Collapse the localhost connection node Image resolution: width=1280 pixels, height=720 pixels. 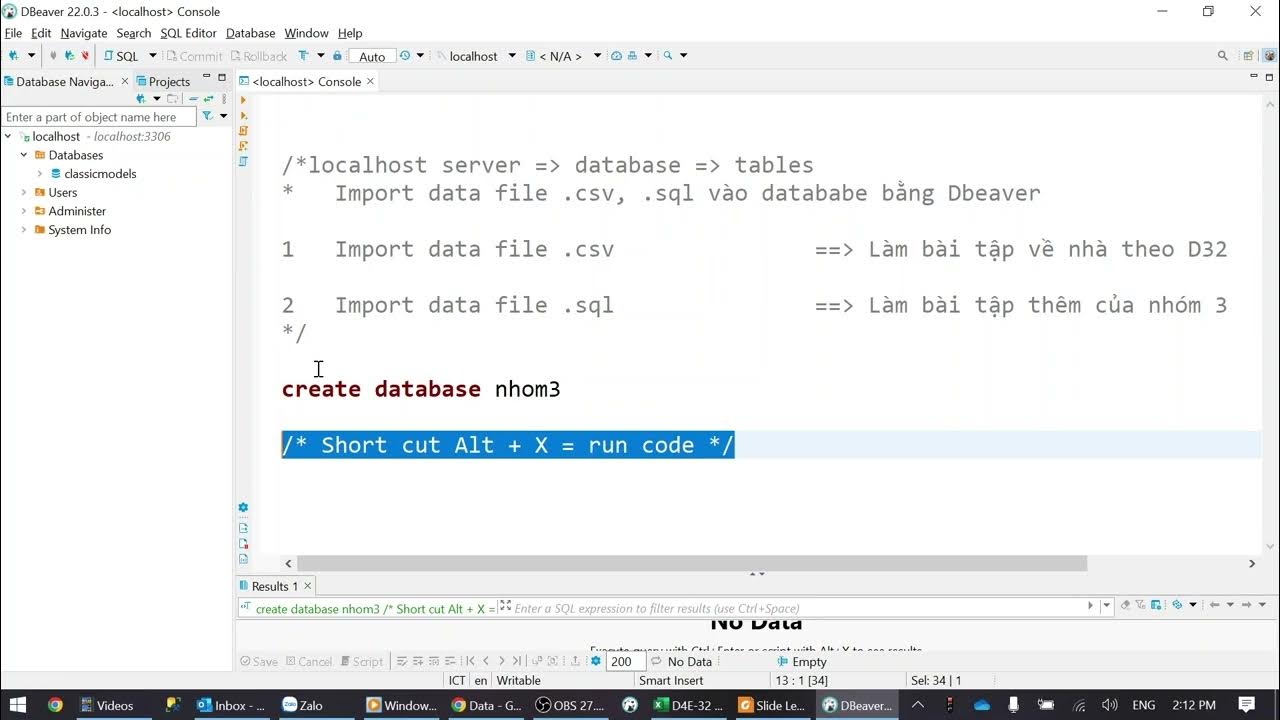pos(8,137)
